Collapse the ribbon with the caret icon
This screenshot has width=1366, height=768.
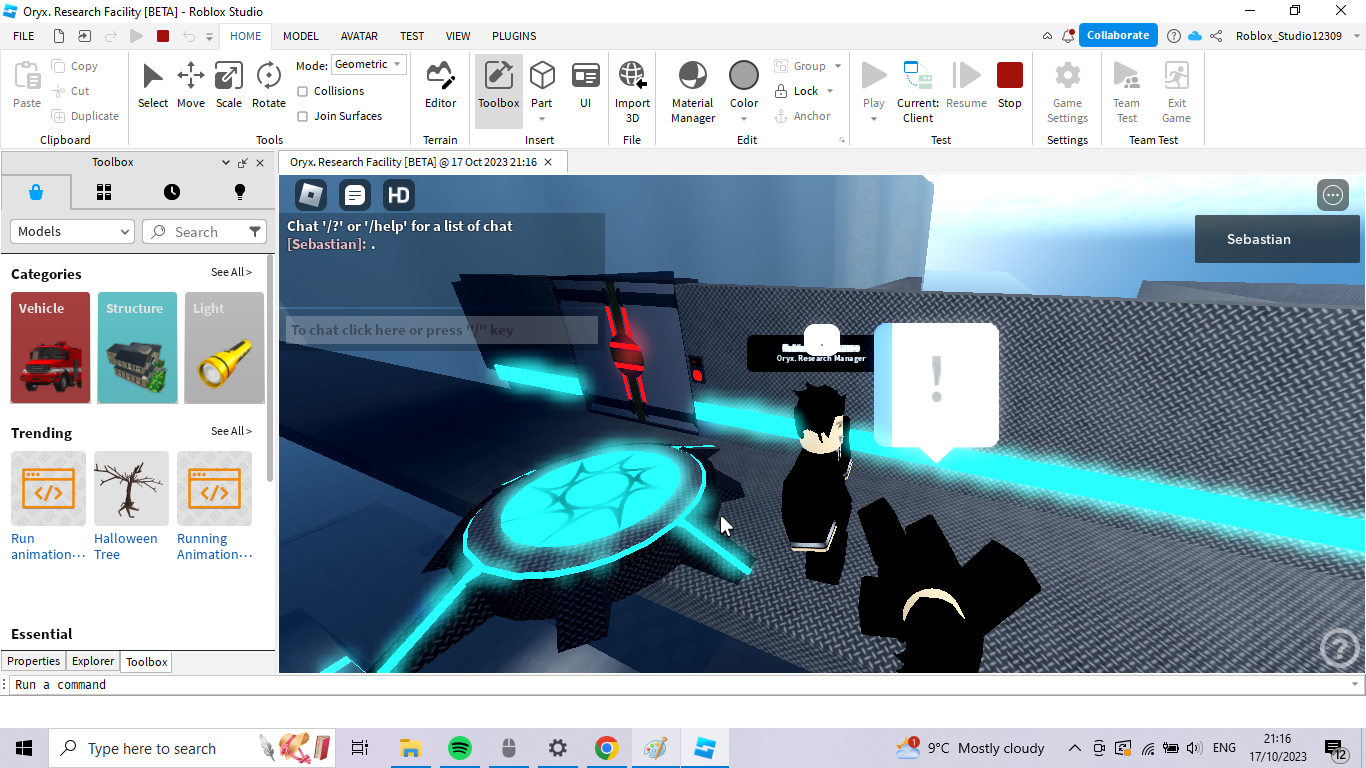1047,36
